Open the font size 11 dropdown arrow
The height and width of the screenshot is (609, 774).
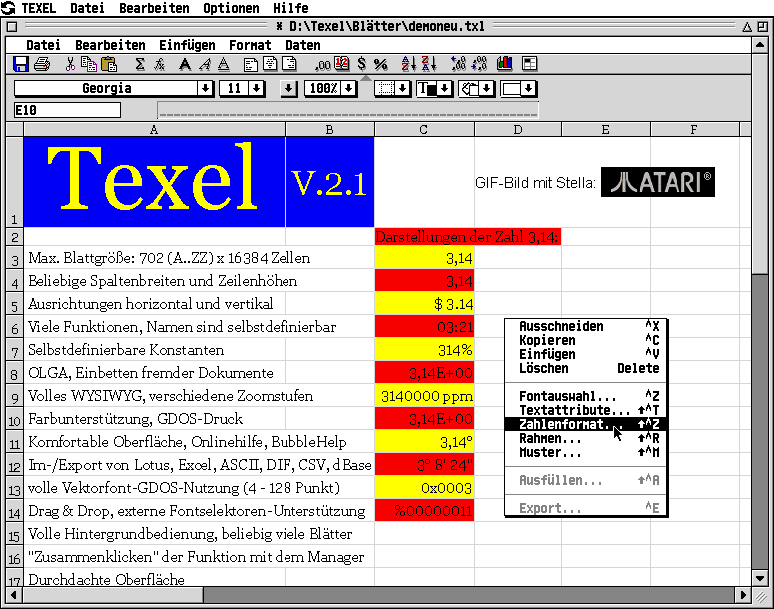(x=256, y=88)
